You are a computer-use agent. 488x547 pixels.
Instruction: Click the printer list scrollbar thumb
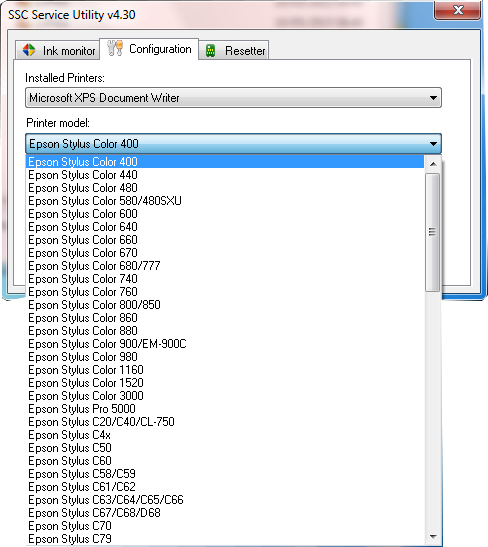pyautogui.click(x=433, y=232)
